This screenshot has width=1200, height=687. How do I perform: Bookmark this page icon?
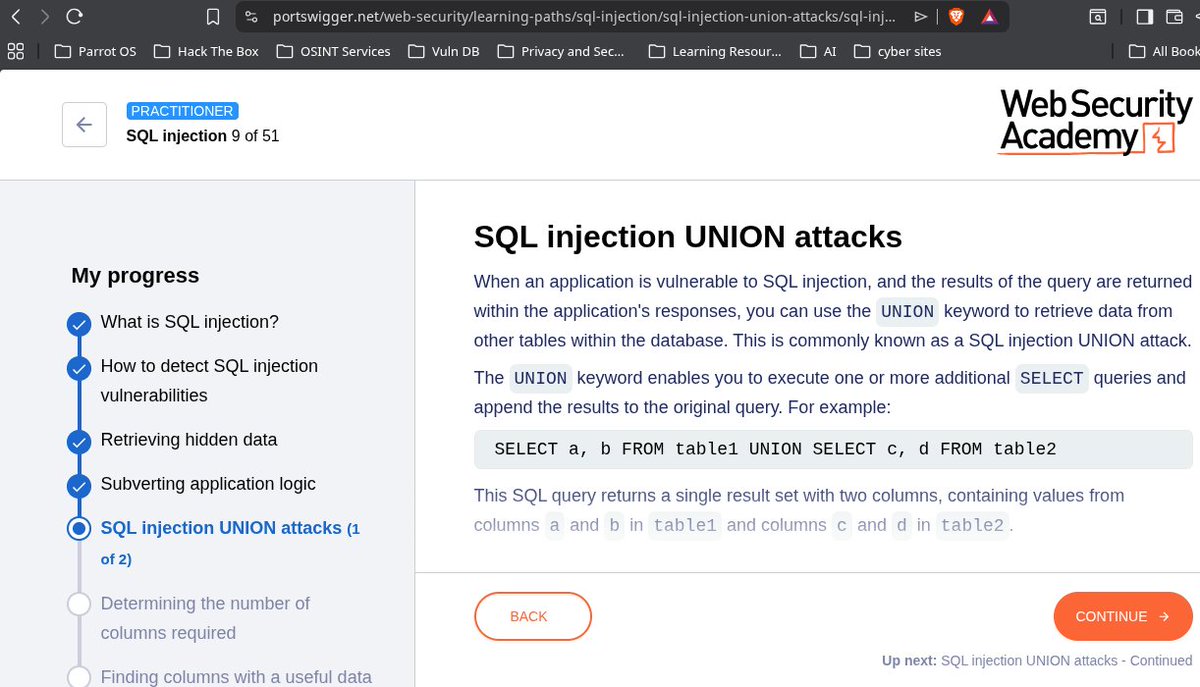(212, 17)
